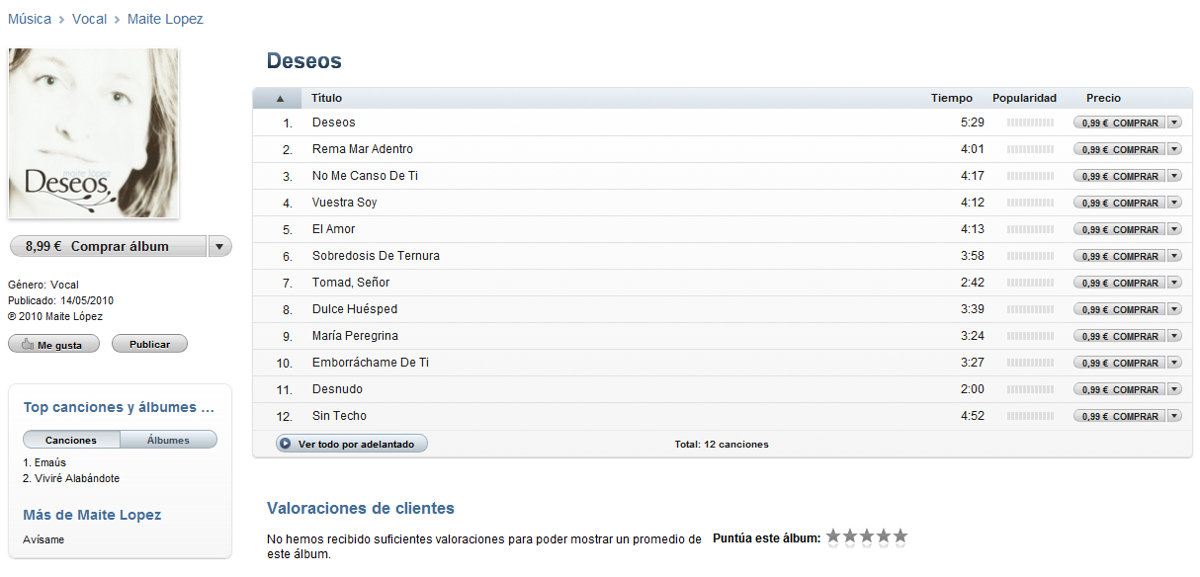Sort the track list by Tiempo column
The height and width of the screenshot is (577, 1200).
[x=951, y=99]
